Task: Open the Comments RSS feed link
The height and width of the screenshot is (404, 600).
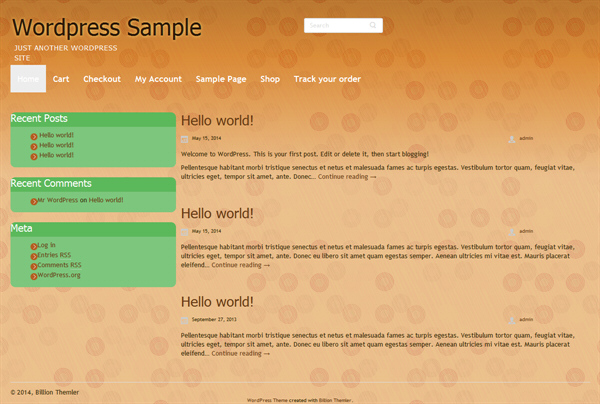Action: pos(59,265)
